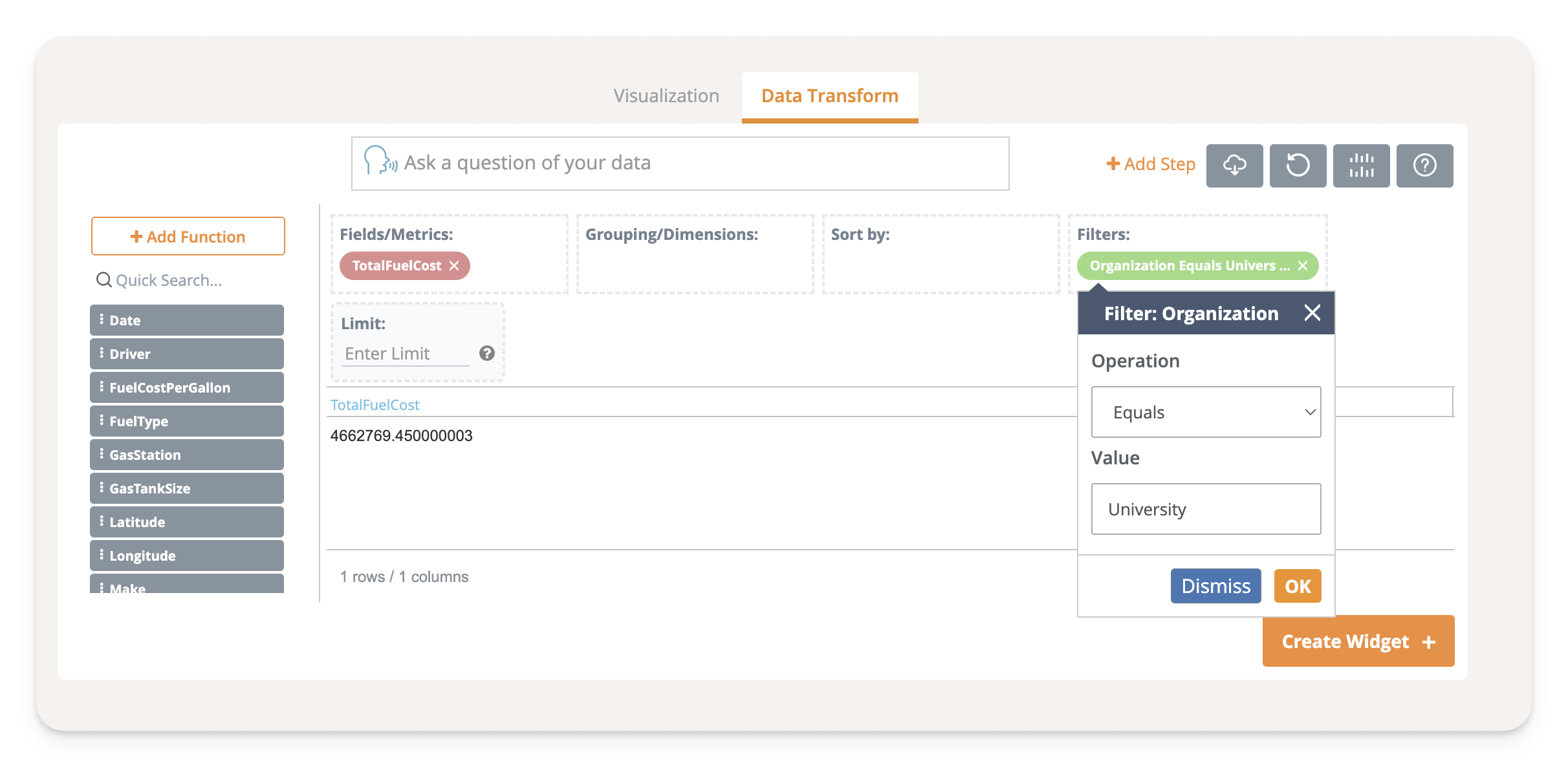Open the help question mark button
1568x767 pixels.
pyautogui.click(x=1424, y=166)
